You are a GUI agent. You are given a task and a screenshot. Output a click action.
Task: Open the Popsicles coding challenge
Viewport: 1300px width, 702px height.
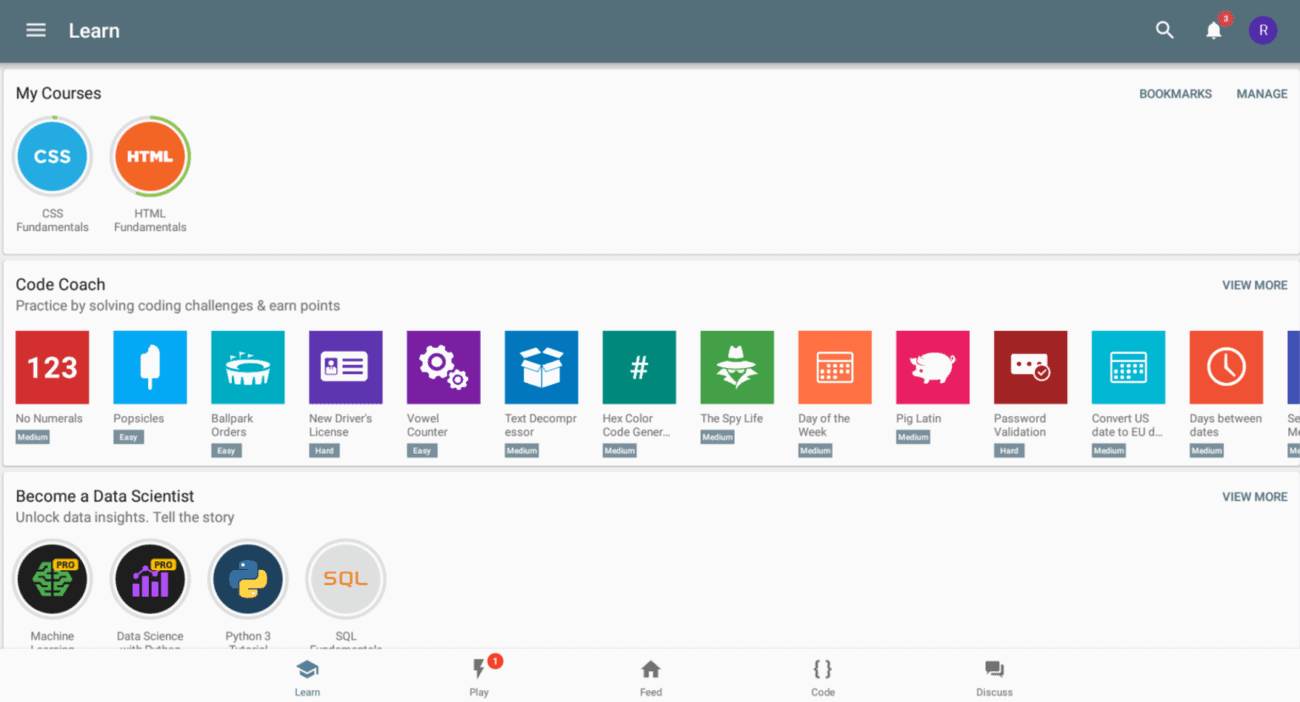[150, 367]
